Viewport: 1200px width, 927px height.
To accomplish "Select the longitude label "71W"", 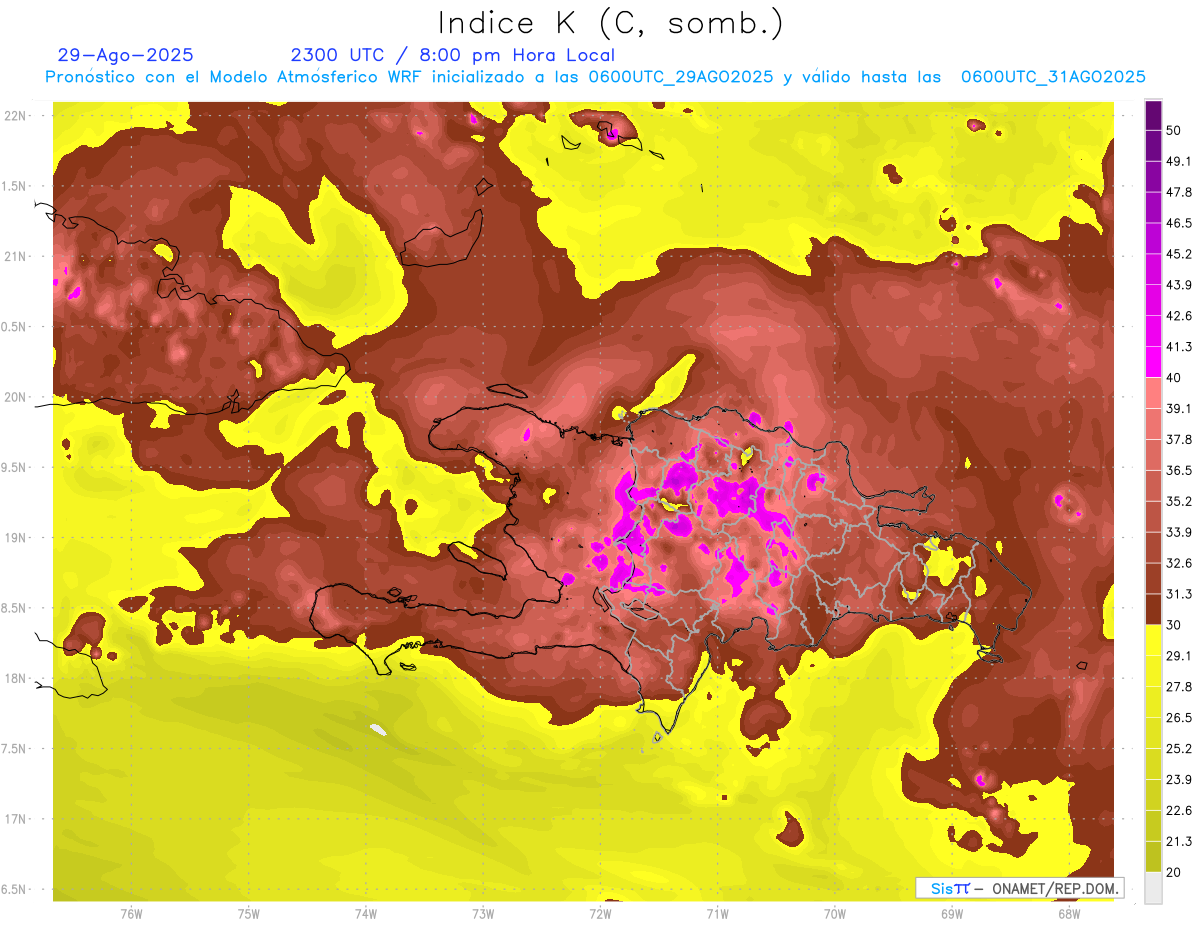I will coord(717,914).
